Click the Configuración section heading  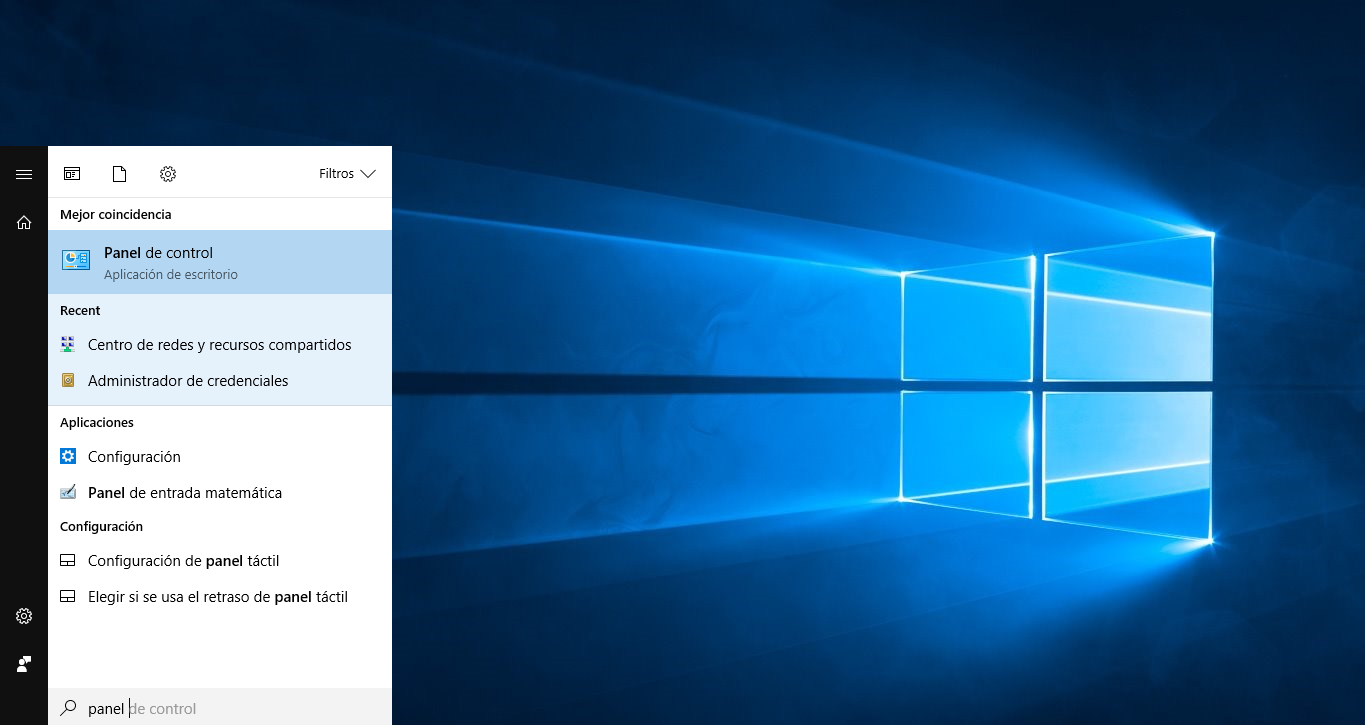pos(101,527)
